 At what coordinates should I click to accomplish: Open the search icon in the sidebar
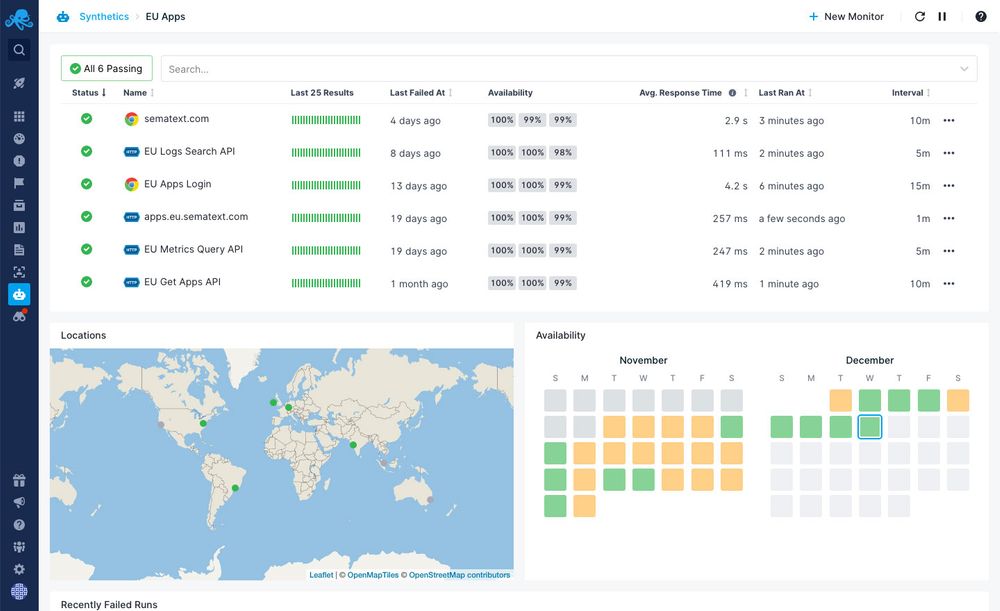[19, 50]
